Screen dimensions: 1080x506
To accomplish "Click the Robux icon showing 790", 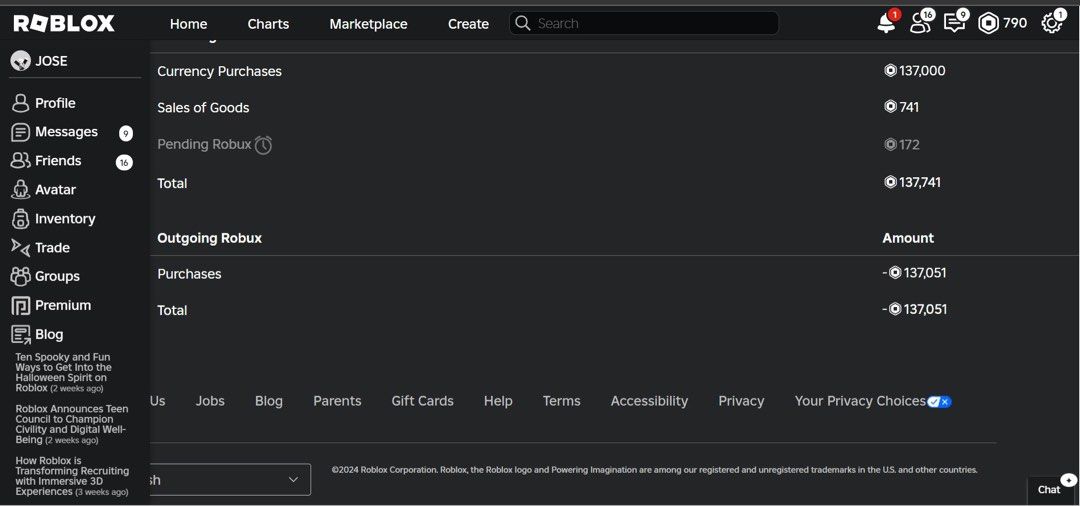I will point(988,23).
